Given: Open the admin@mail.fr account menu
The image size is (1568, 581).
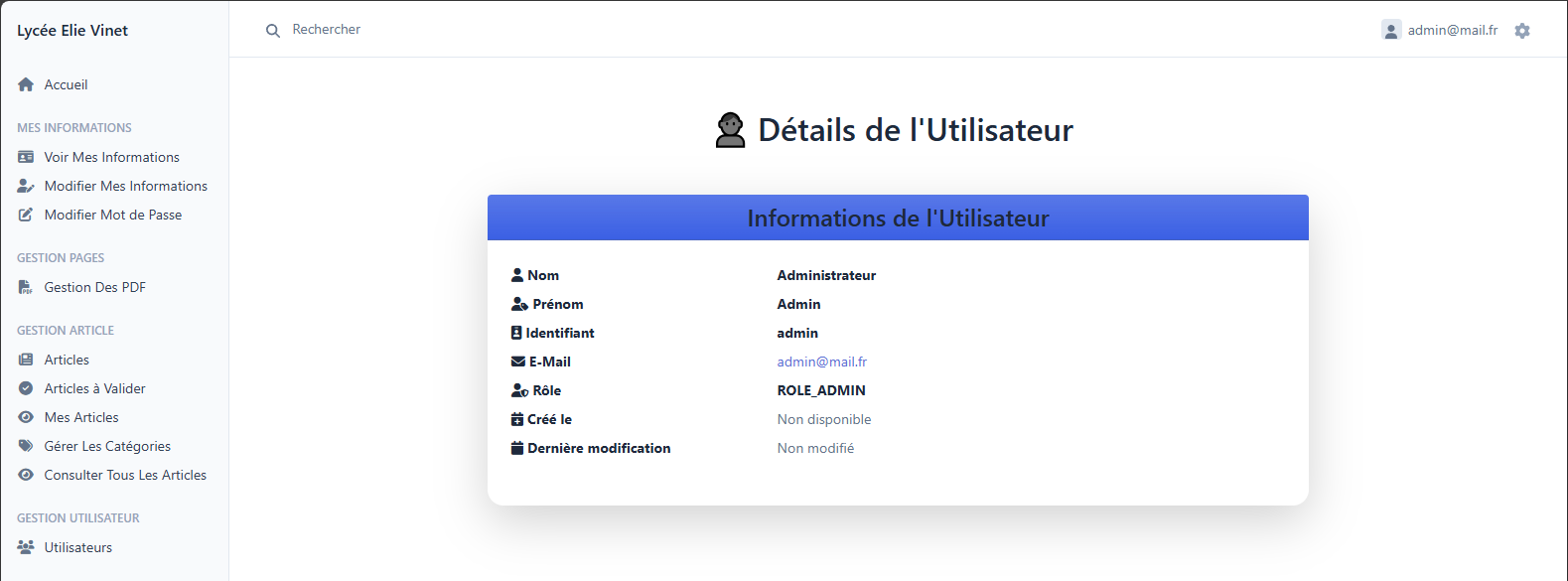Looking at the screenshot, I should coord(1452,31).
